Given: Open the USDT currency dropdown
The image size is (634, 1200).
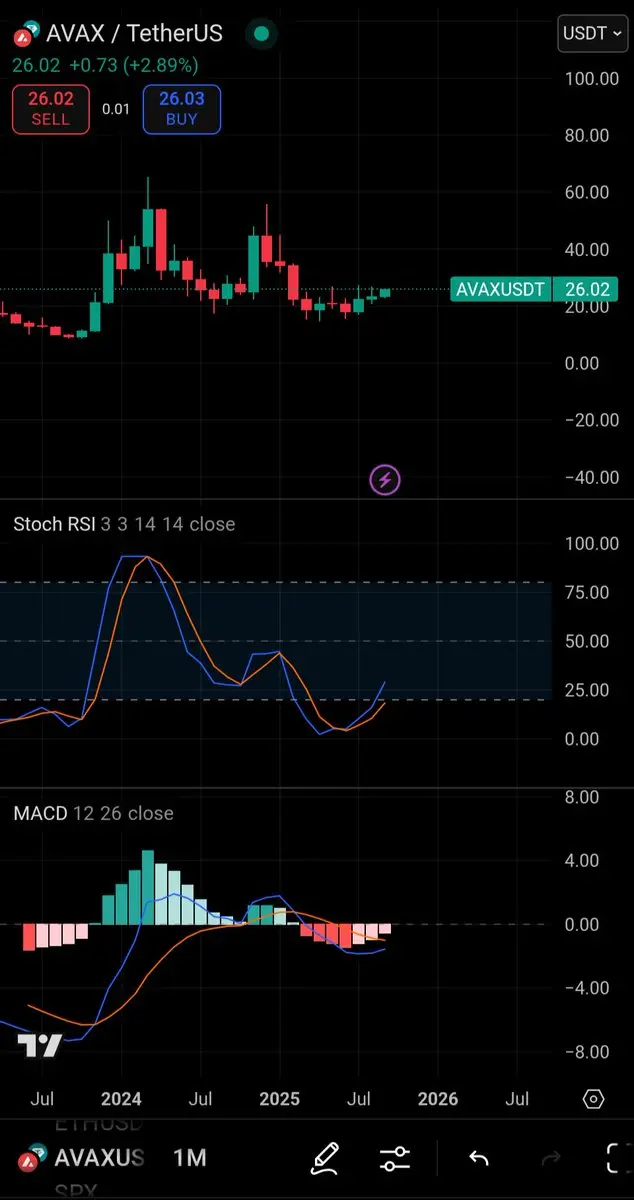Looking at the screenshot, I should [593, 33].
